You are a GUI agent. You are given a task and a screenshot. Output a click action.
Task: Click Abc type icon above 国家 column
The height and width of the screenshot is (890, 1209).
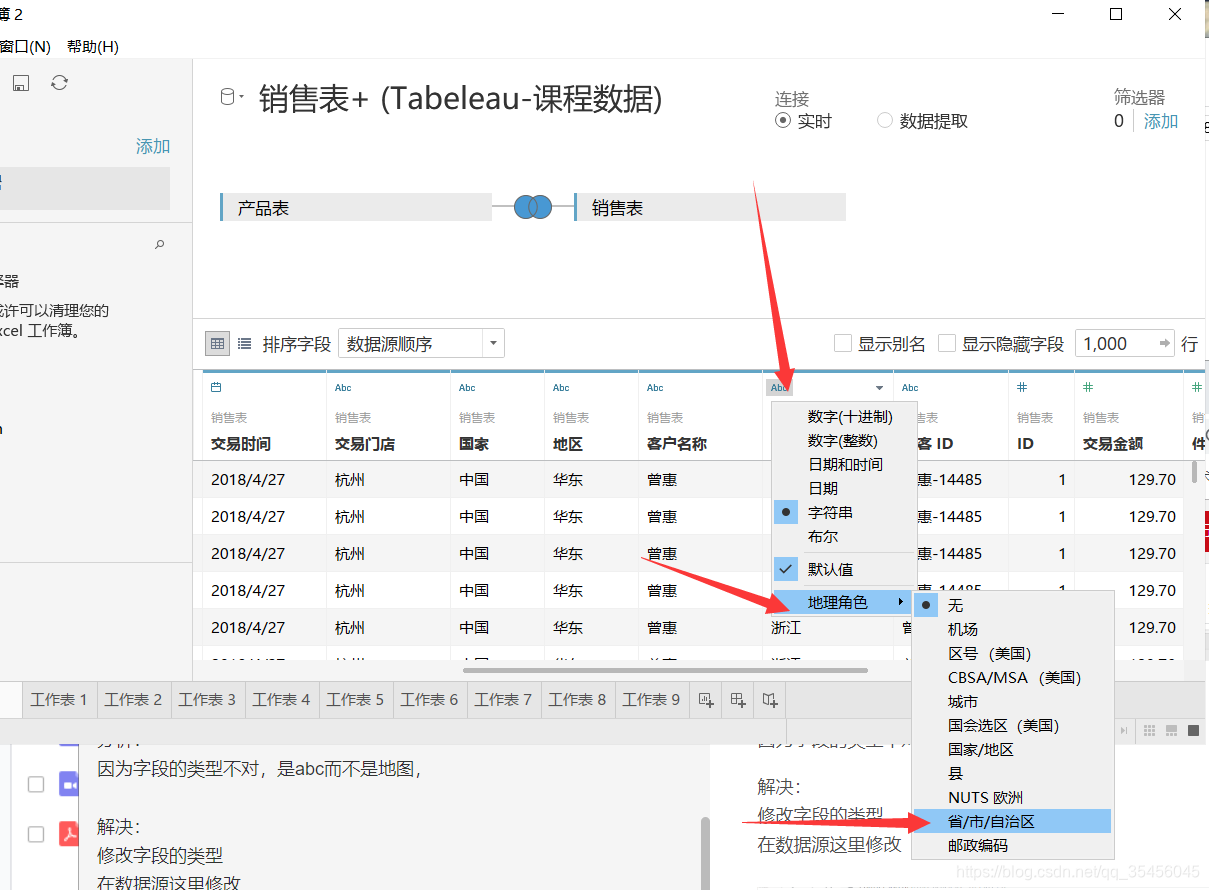pos(467,387)
